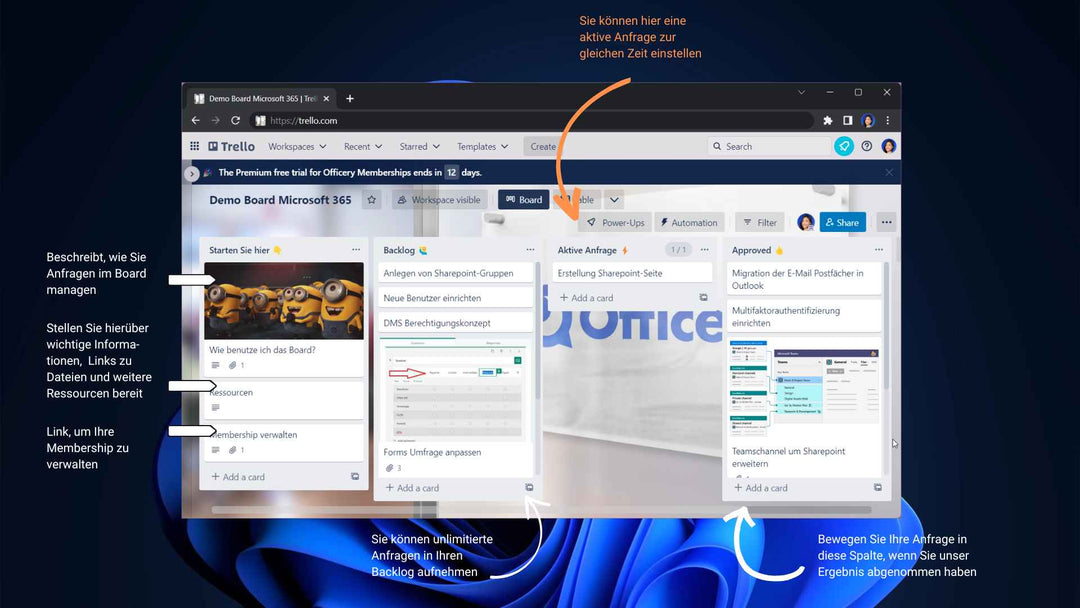The height and width of the screenshot is (608, 1080).
Task: Reload the trello.com page
Action: coord(236,120)
